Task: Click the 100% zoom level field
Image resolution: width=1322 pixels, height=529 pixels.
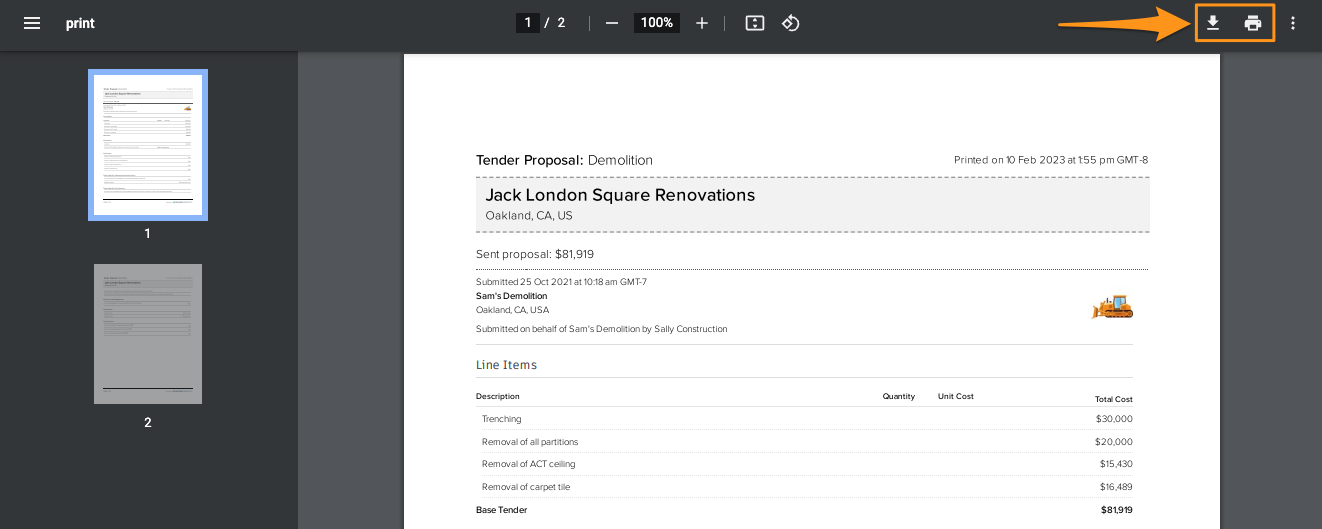Action: coord(657,23)
